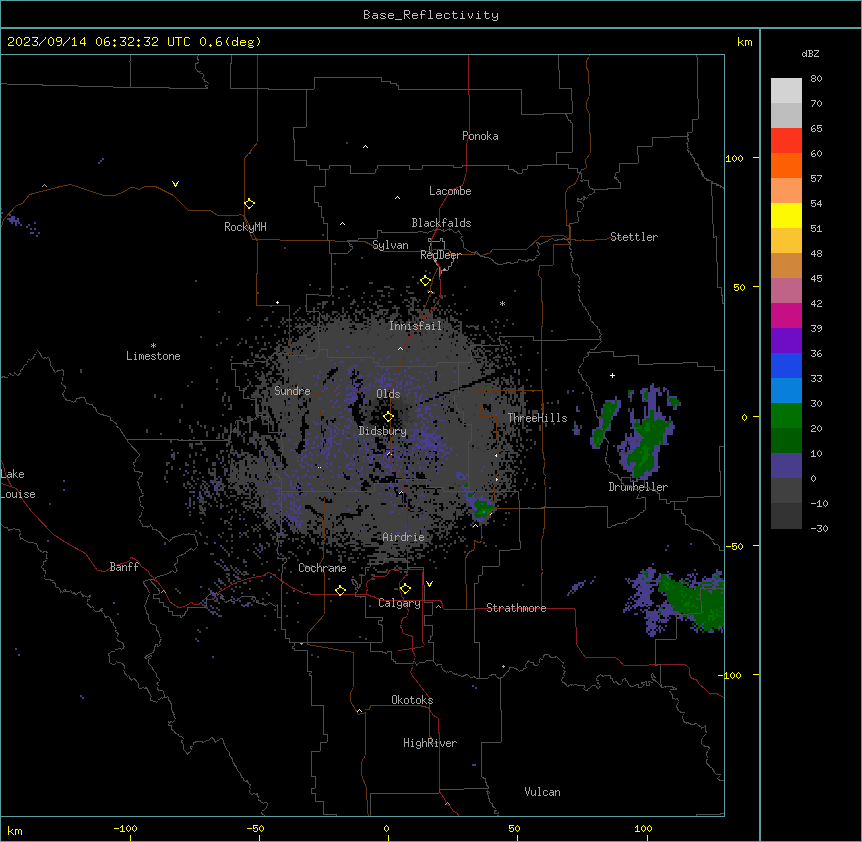Pick the blue 33-36 dBZ legend swatch
The width and height of the screenshot is (862, 842).
tap(786, 365)
